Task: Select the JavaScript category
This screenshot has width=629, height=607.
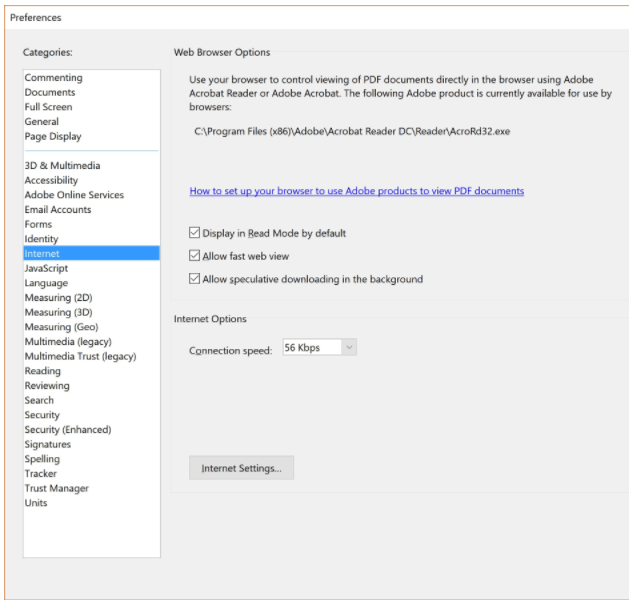Action: click(46, 268)
